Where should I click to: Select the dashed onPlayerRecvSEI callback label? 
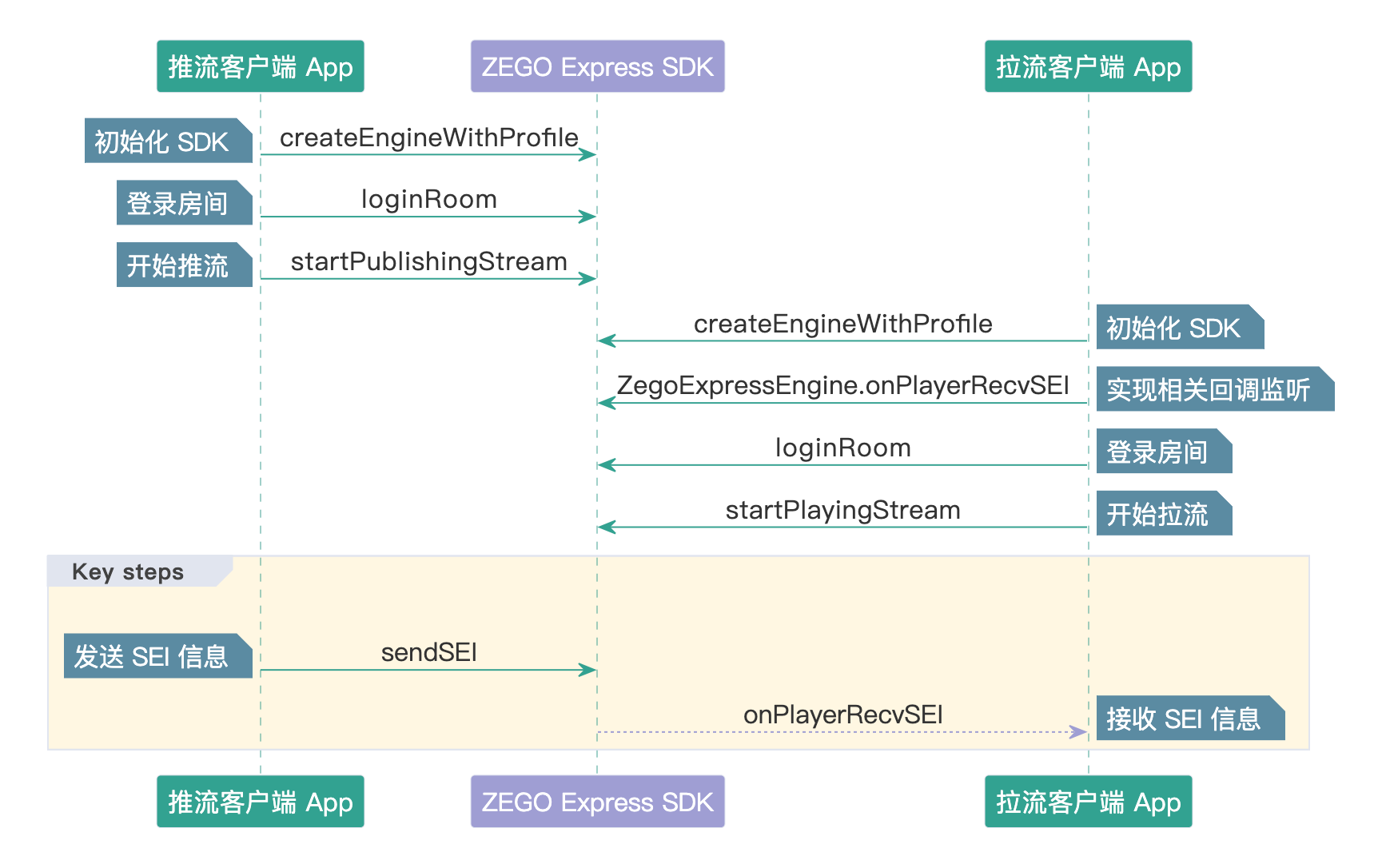pyautogui.click(x=842, y=715)
